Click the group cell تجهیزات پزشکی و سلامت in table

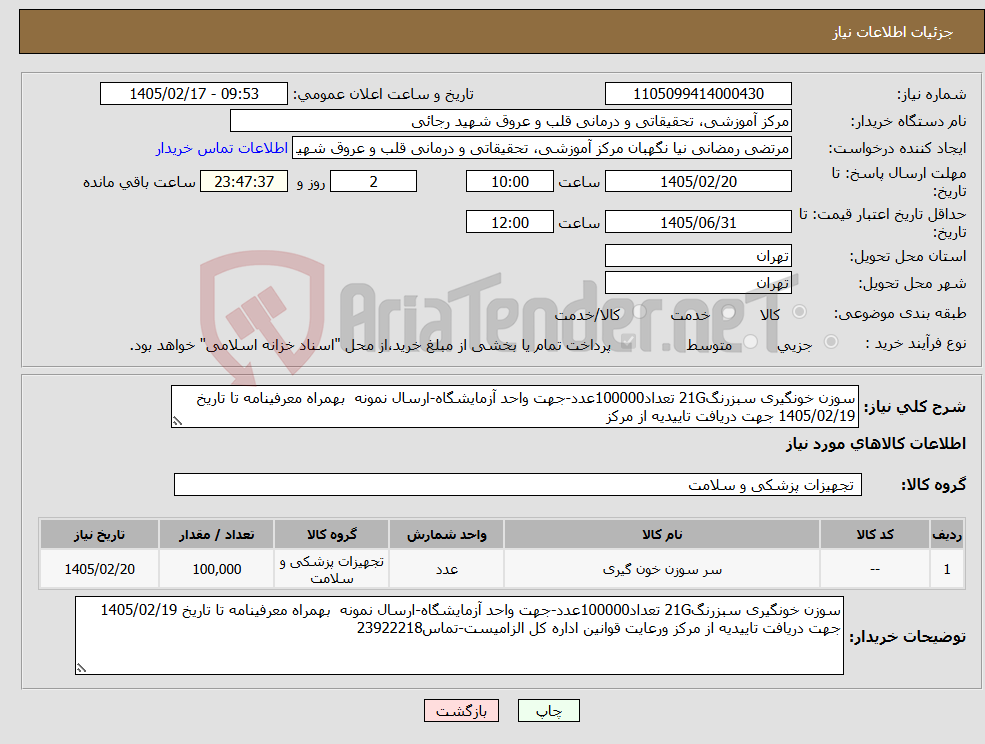(331, 569)
